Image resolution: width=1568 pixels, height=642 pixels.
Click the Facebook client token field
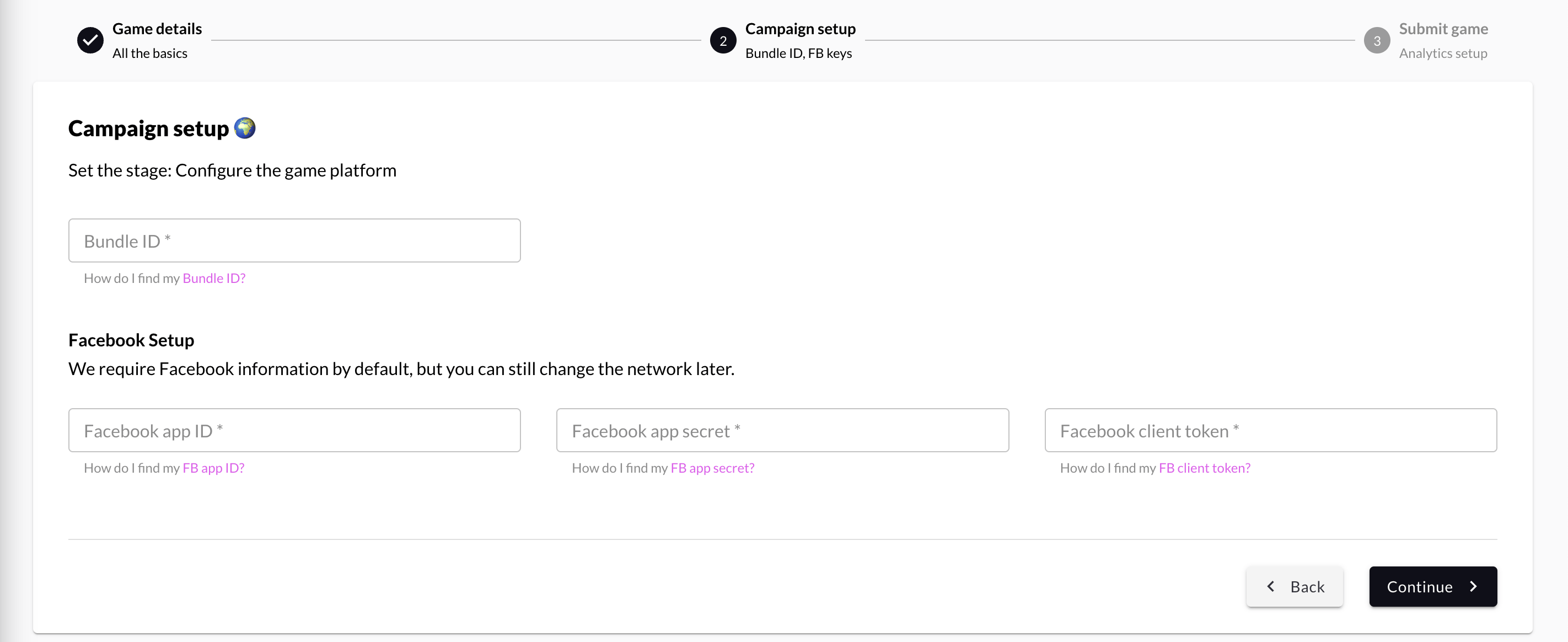(1270, 430)
